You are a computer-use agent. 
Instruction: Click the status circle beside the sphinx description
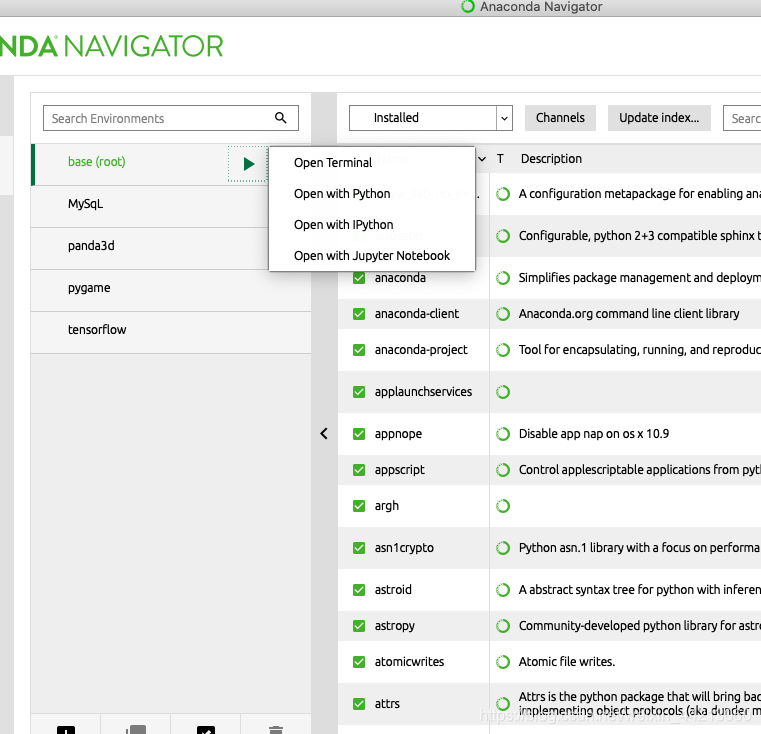click(x=503, y=236)
